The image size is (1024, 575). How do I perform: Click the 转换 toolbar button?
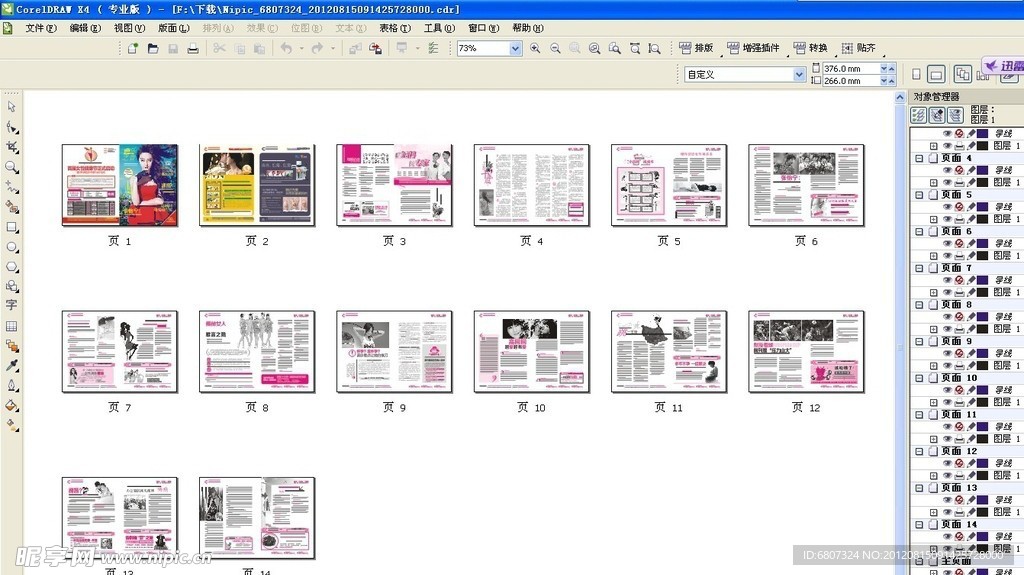pos(811,48)
